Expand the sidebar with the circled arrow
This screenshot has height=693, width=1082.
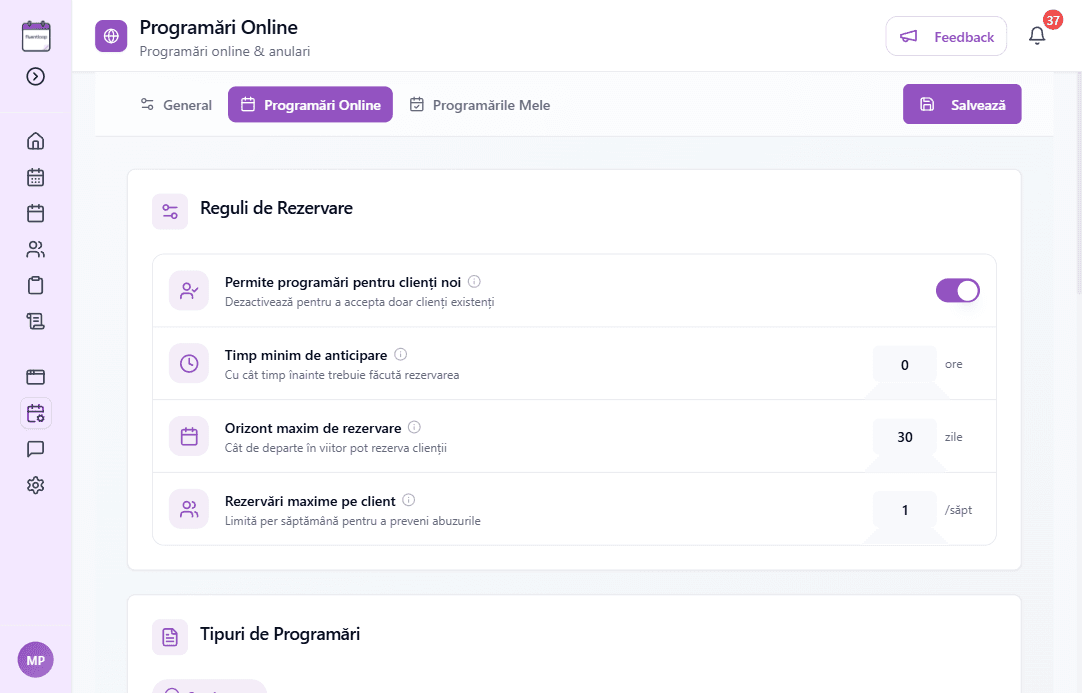point(35,76)
